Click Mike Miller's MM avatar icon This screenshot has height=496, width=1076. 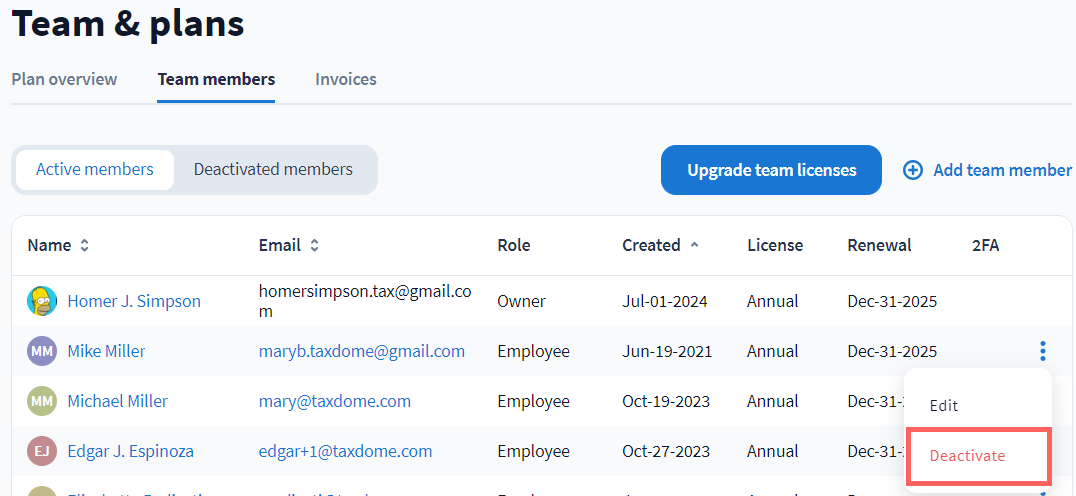coord(42,351)
